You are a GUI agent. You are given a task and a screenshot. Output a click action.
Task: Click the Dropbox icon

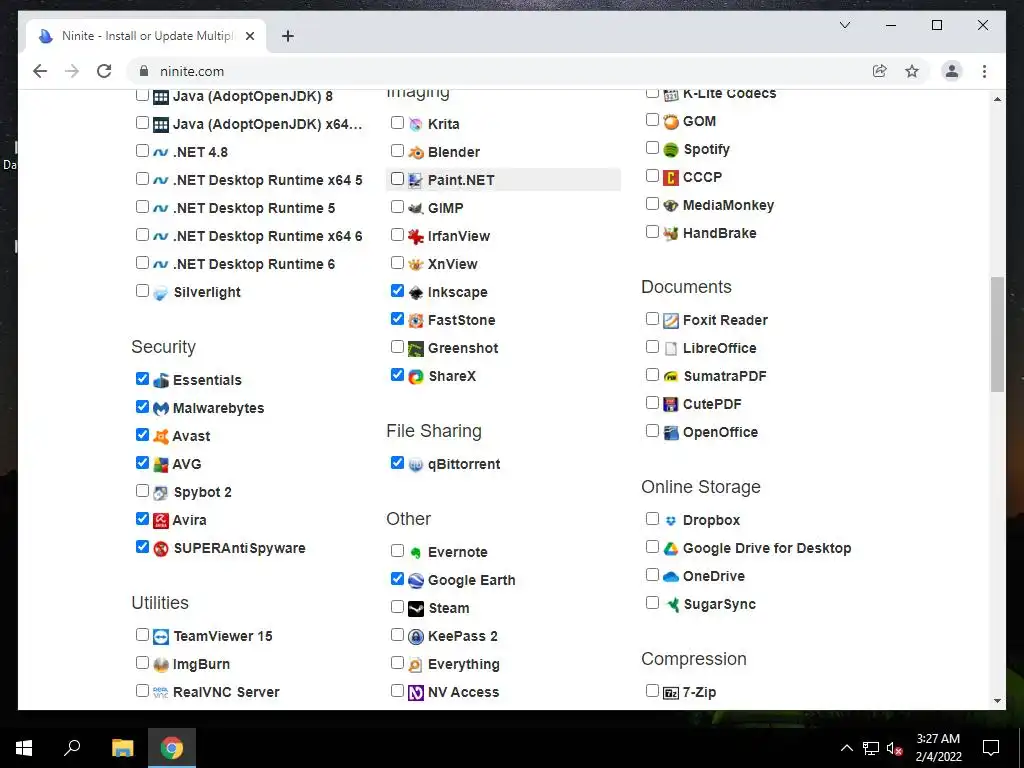click(x=671, y=520)
